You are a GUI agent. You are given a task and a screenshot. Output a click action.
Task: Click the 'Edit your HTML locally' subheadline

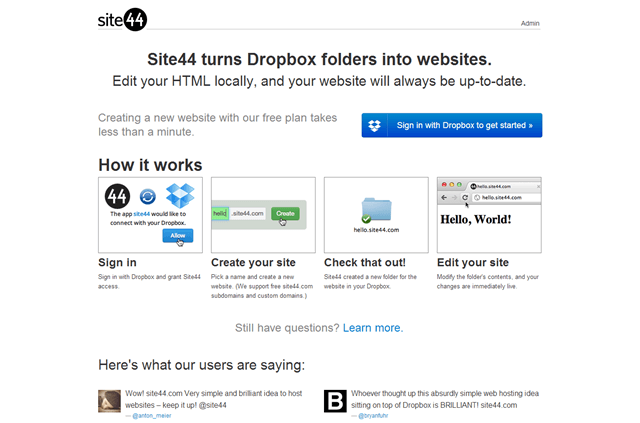pyautogui.click(x=319, y=81)
